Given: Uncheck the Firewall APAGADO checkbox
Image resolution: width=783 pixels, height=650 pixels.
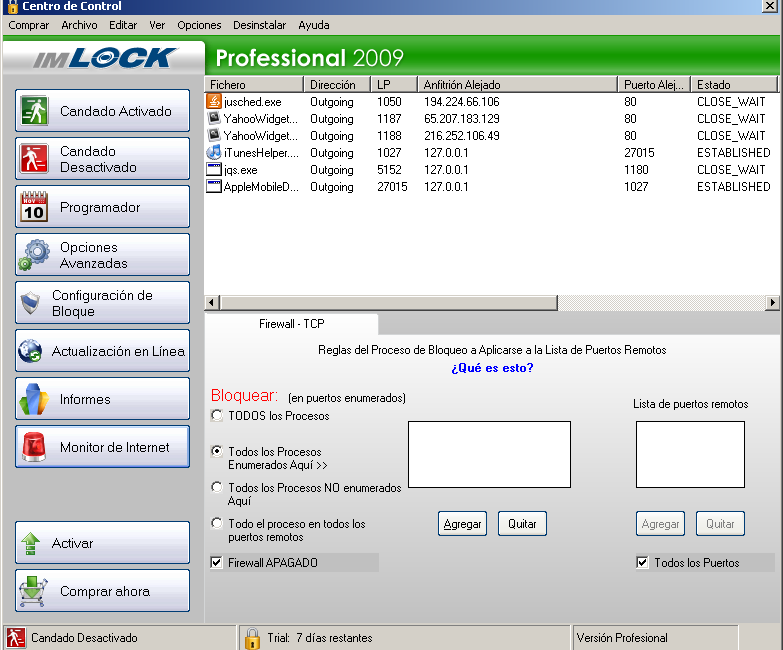Looking at the screenshot, I should [x=216, y=563].
